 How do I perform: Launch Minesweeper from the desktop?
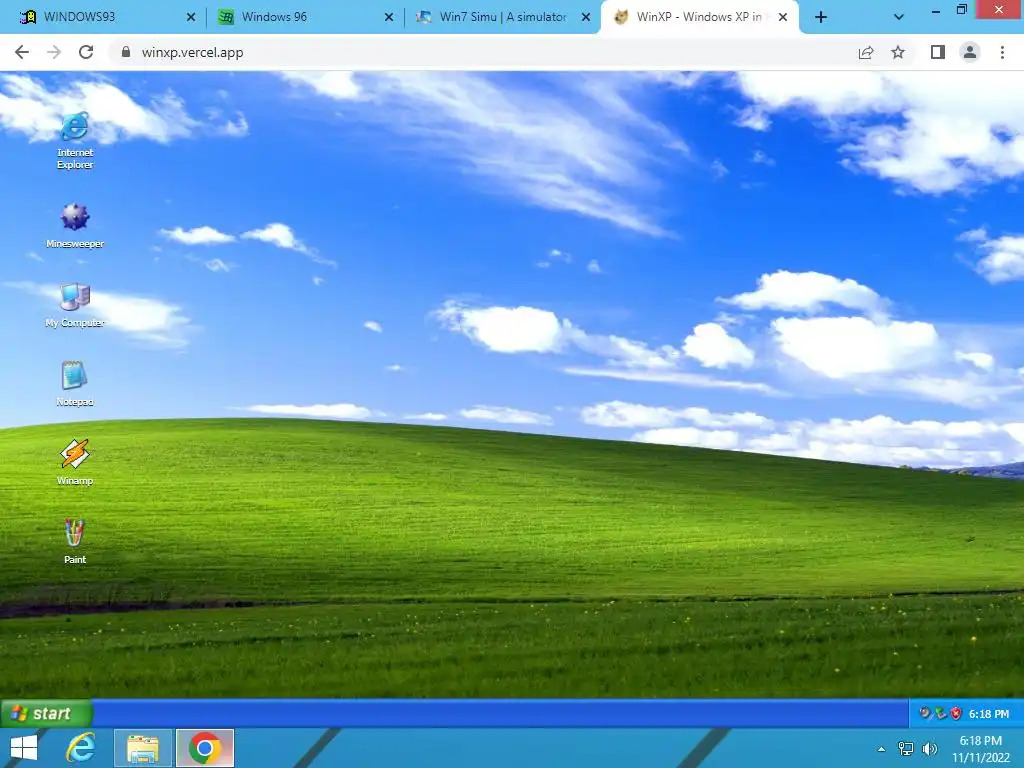tap(75, 225)
